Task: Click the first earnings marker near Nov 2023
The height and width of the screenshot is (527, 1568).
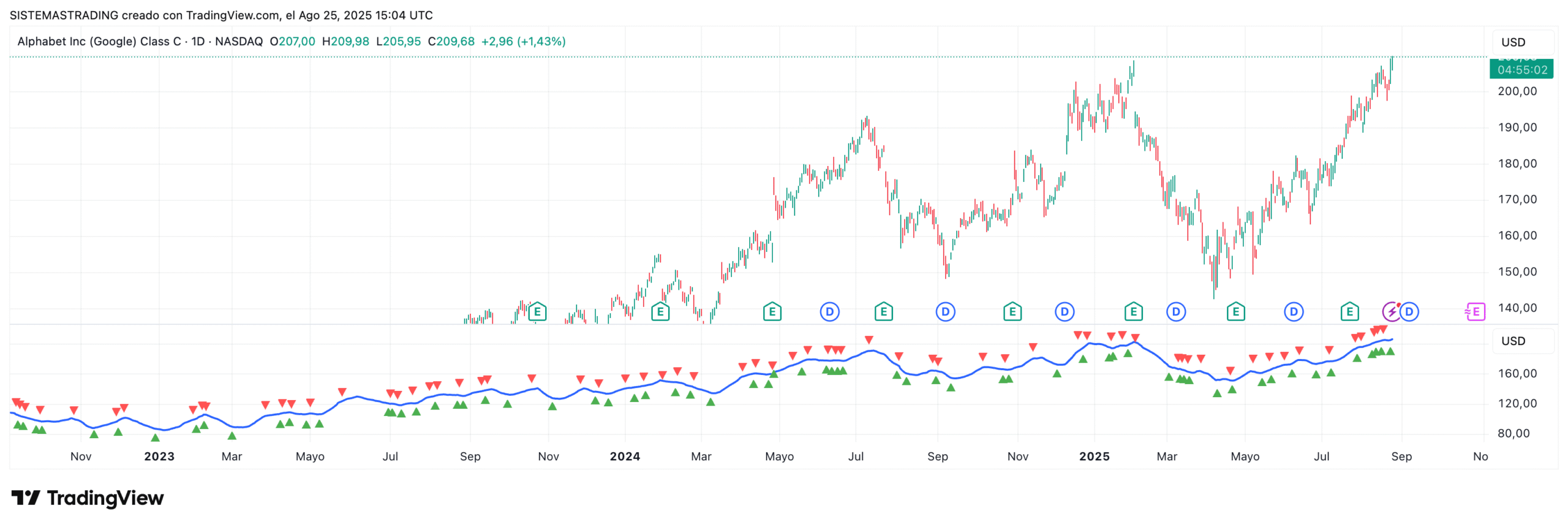Action: pyautogui.click(x=537, y=312)
